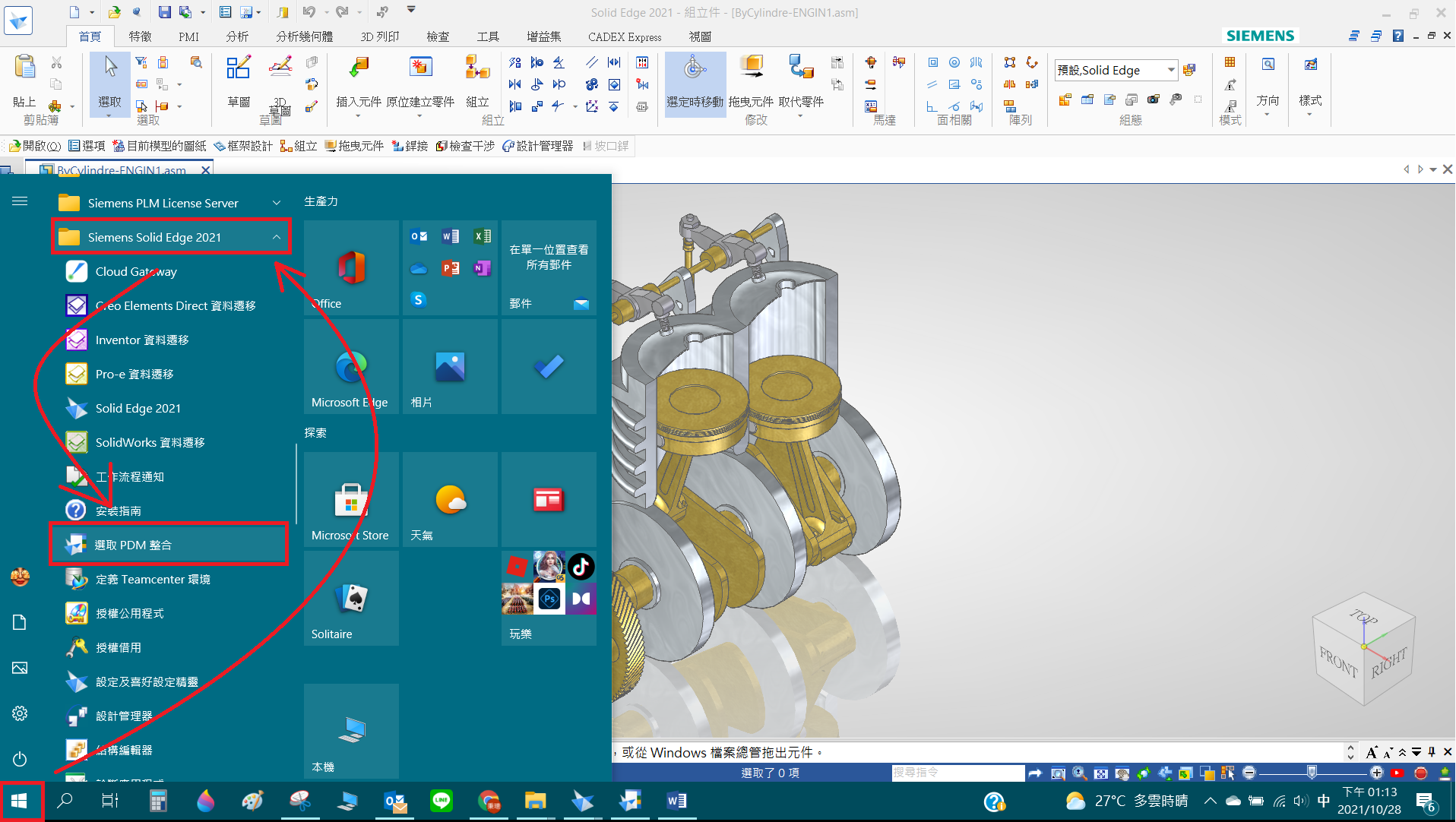Expand the 插入元件 dropdown arrow
This screenshot has width=1456, height=822.
click(358, 116)
